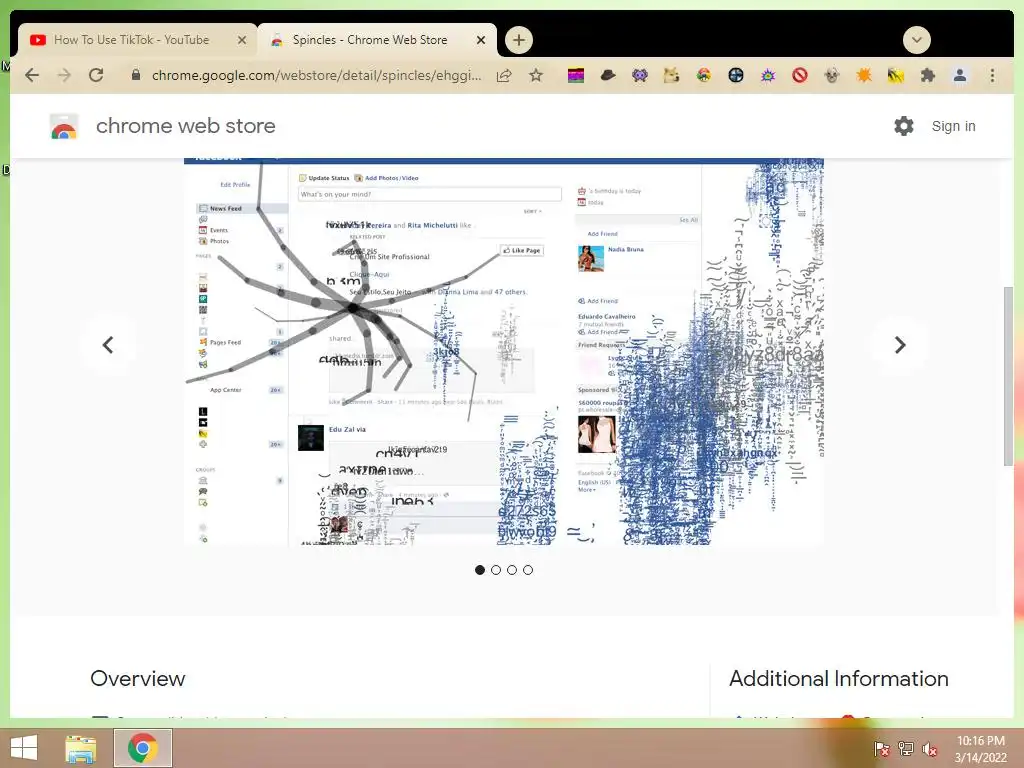This screenshot has width=1024, height=768.
Task: Open the gray skull face extension
Action: [x=831, y=76]
